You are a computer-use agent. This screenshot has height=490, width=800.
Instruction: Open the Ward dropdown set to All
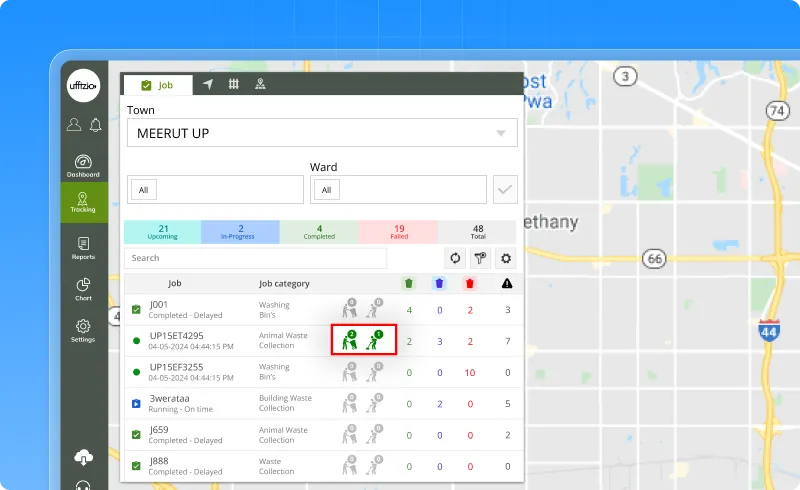click(397, 189)
